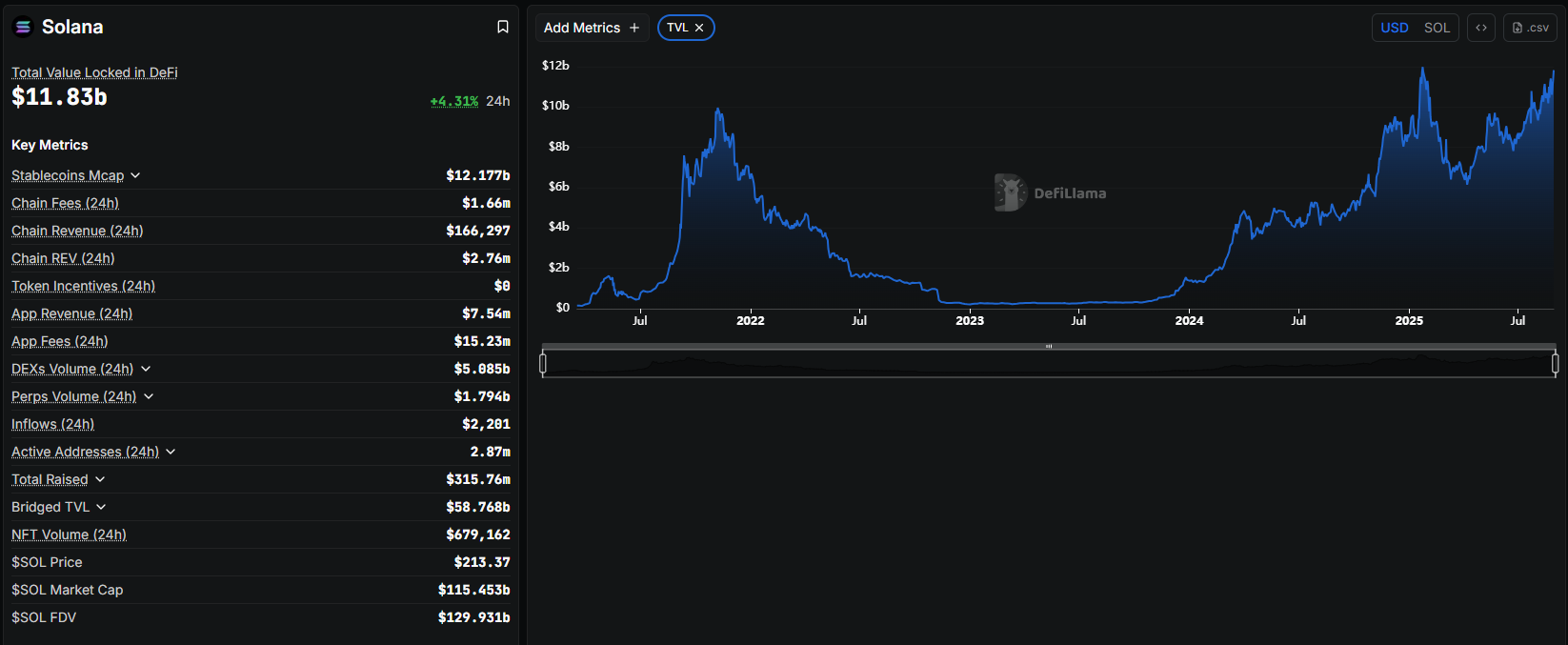Remove the TVL metric chip
The width and height of the screenshot is (1568, 645).
(699, 28)
